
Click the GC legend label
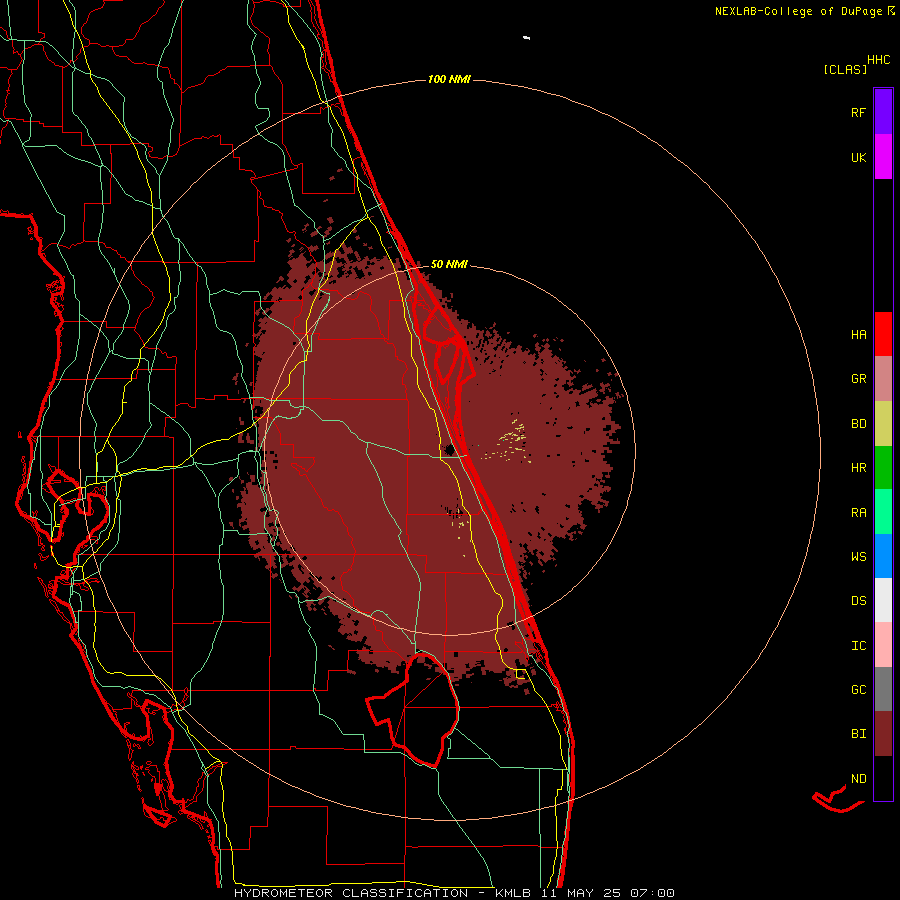pyautogui.click(x=858, y=690)
